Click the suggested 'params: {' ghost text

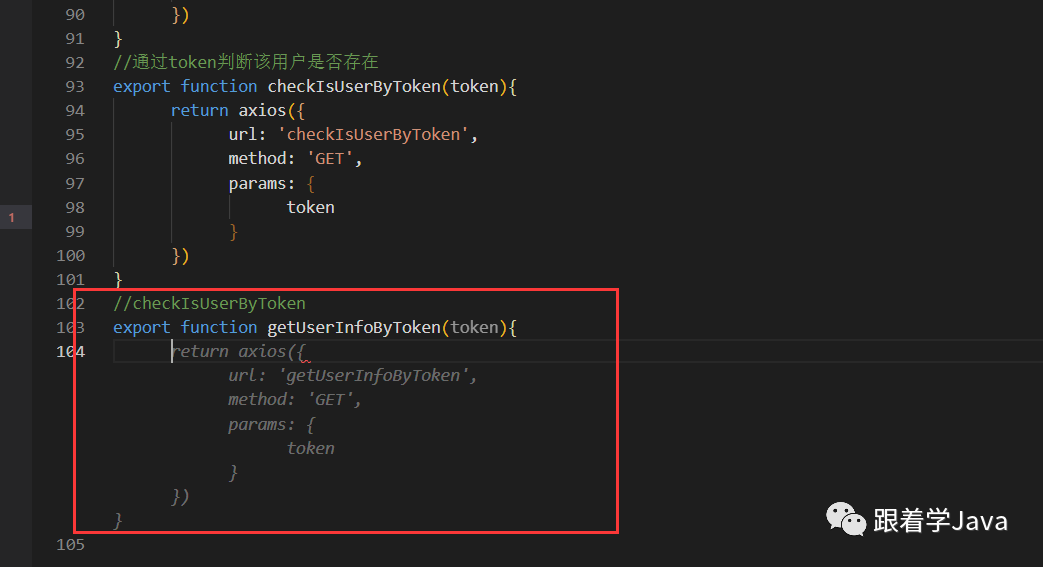(x=271, y=425)
